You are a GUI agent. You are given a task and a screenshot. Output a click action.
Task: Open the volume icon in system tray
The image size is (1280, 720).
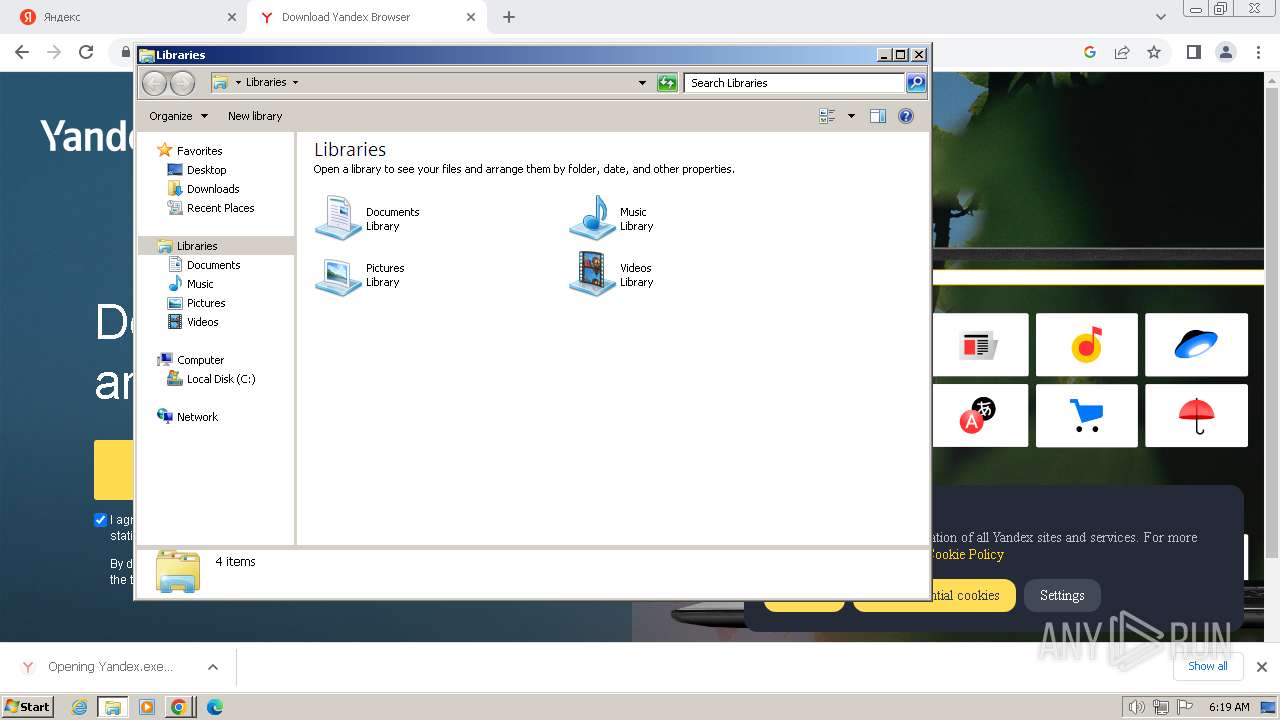(1136, 707)
